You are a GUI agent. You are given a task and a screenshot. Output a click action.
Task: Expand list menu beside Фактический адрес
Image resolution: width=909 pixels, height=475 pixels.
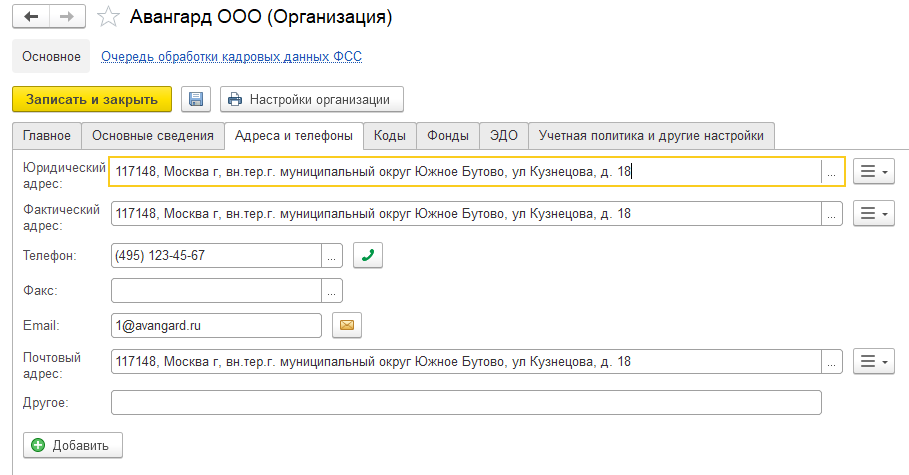[873, 213]
